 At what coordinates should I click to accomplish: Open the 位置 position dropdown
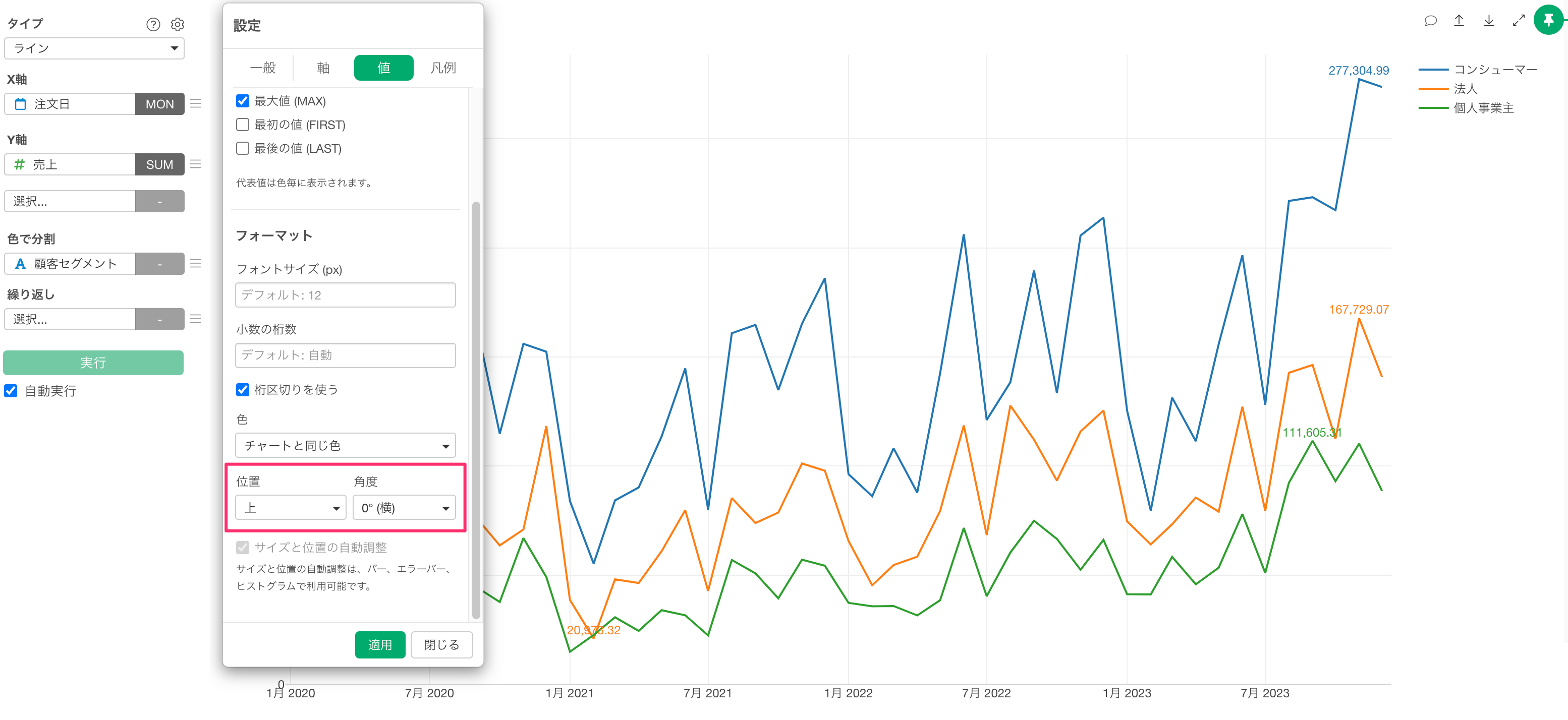[291, 508]
